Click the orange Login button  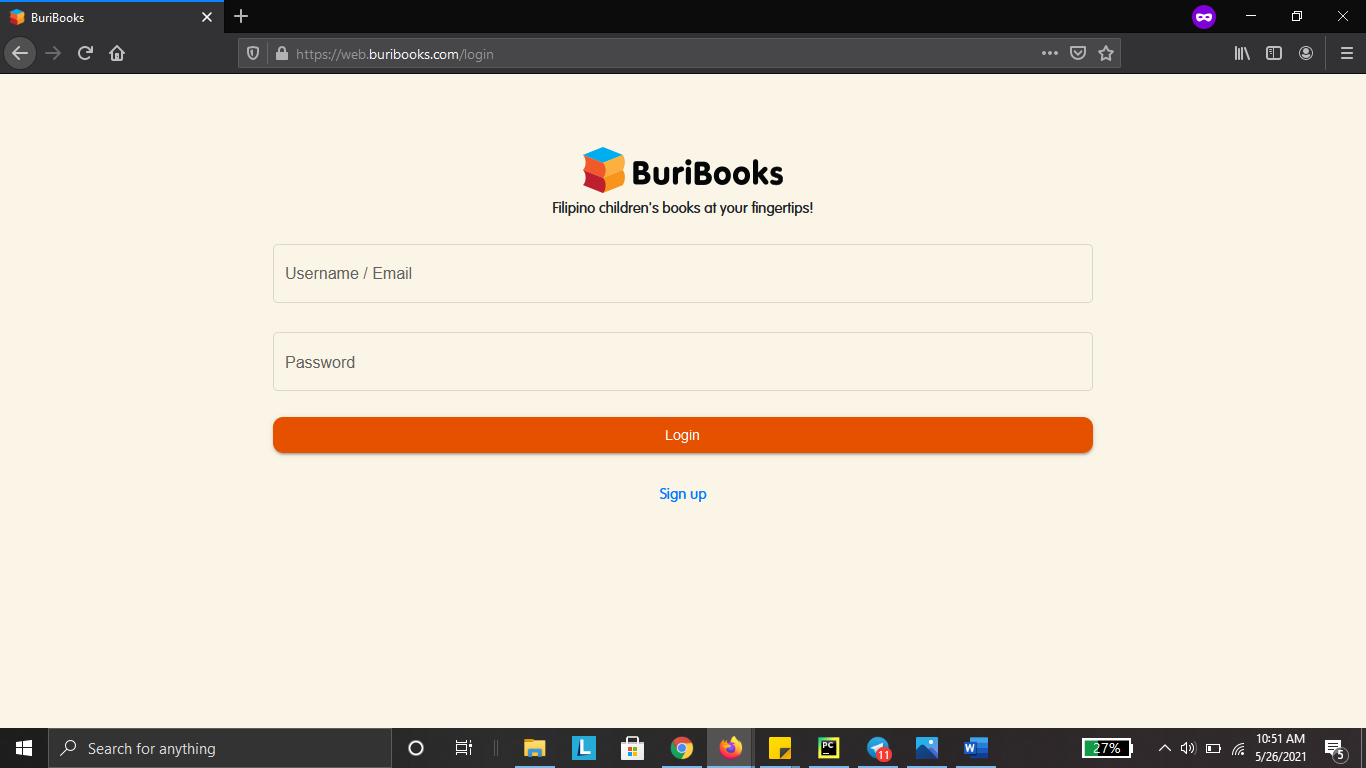click(x=683, y=435)
